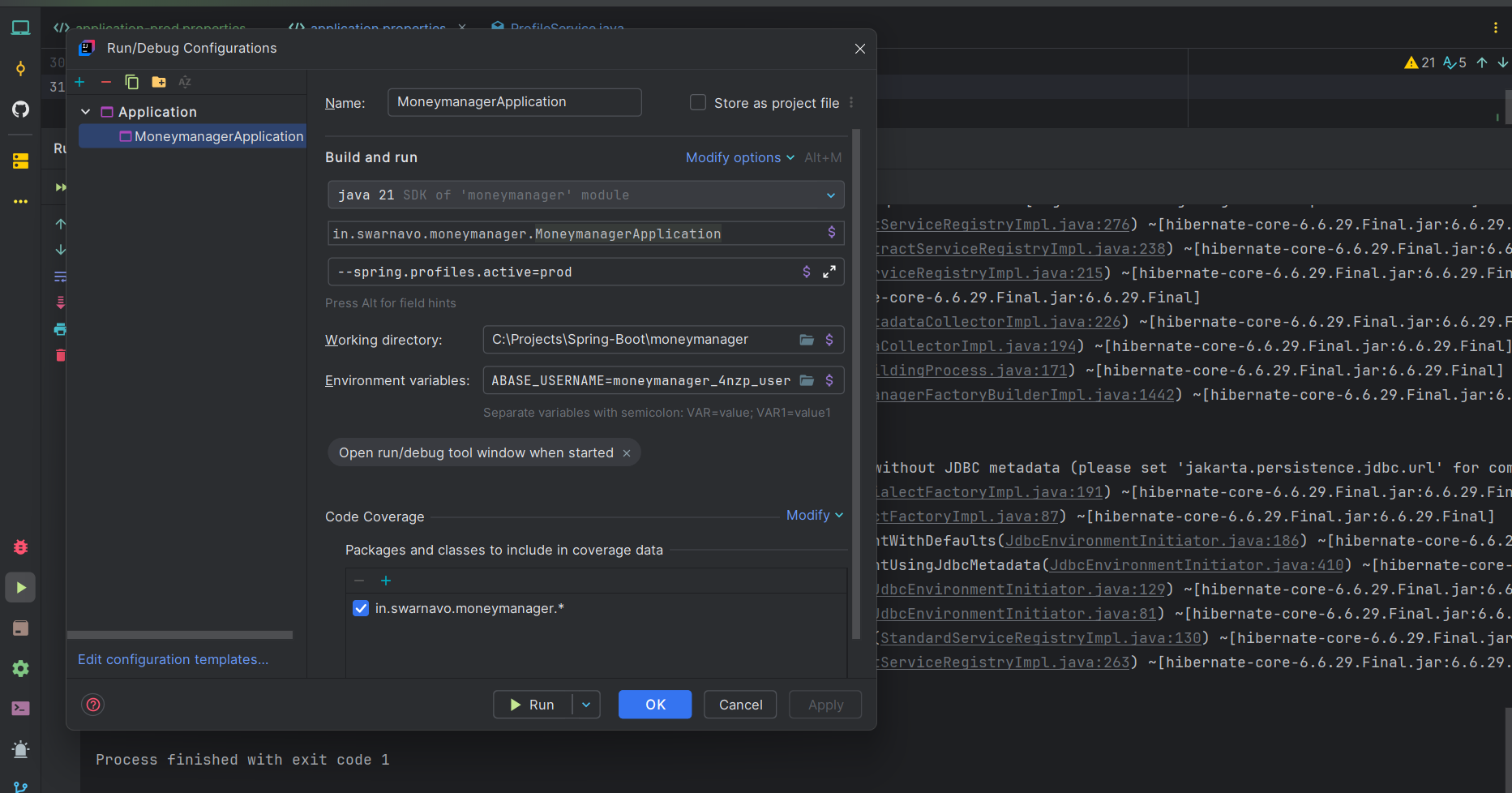Image resolution: width=1512 pixels, height=793 pixels.
Task: Expand the program arguments field
Action: click(829, 272)
